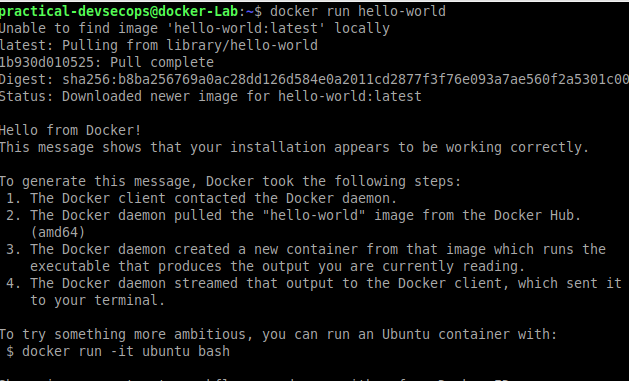Click the sha256 digest hash string

345,79
